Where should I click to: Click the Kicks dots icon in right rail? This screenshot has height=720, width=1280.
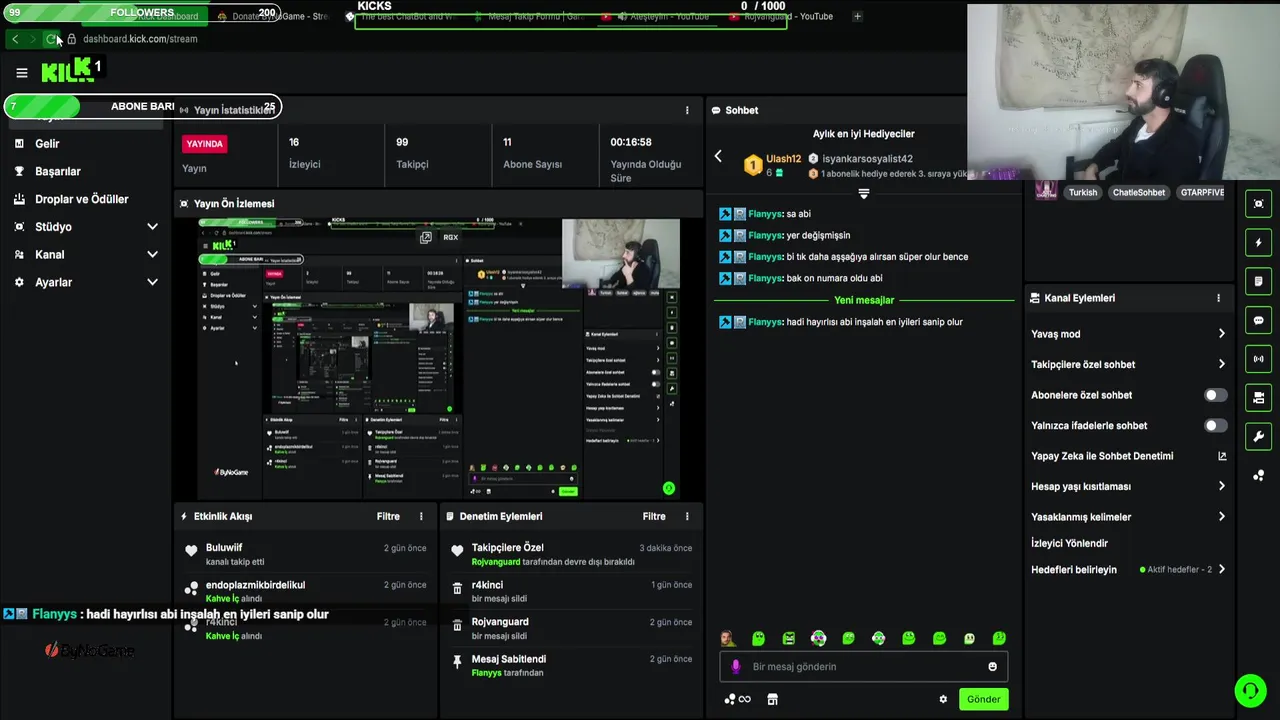tap(1259, 475)
